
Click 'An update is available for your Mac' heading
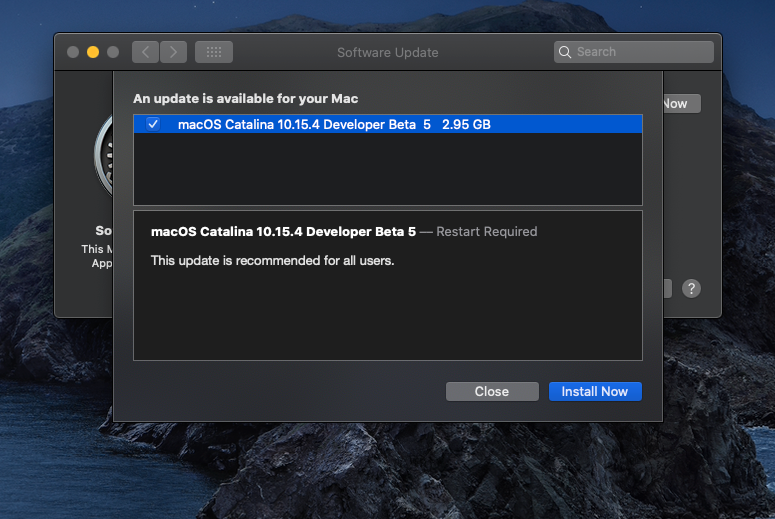[246, 99]
